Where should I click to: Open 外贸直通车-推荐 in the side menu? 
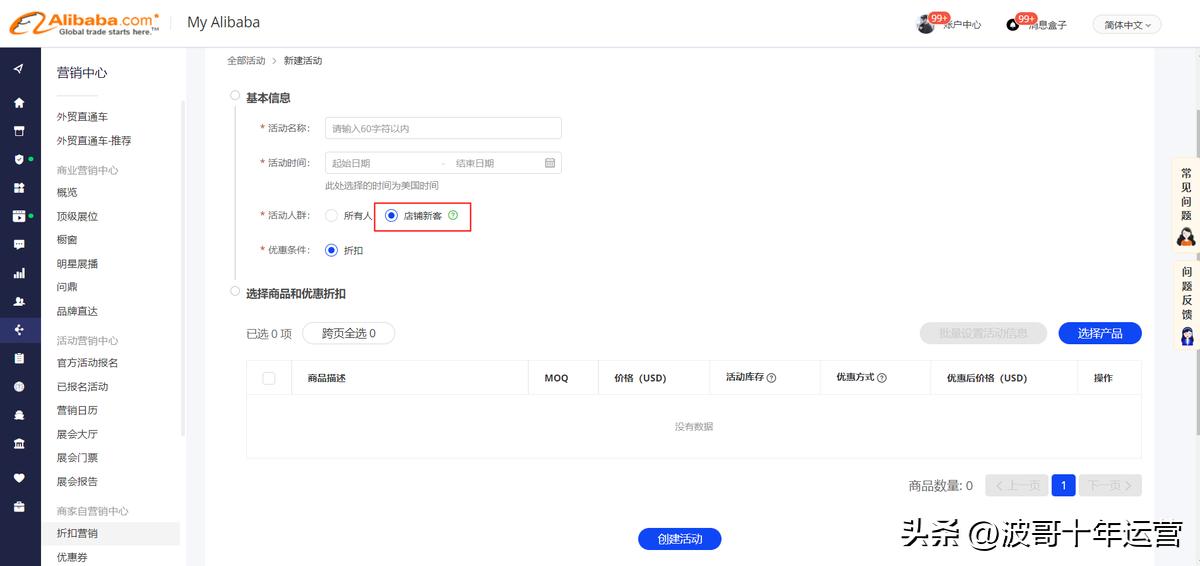coord(94,141)
